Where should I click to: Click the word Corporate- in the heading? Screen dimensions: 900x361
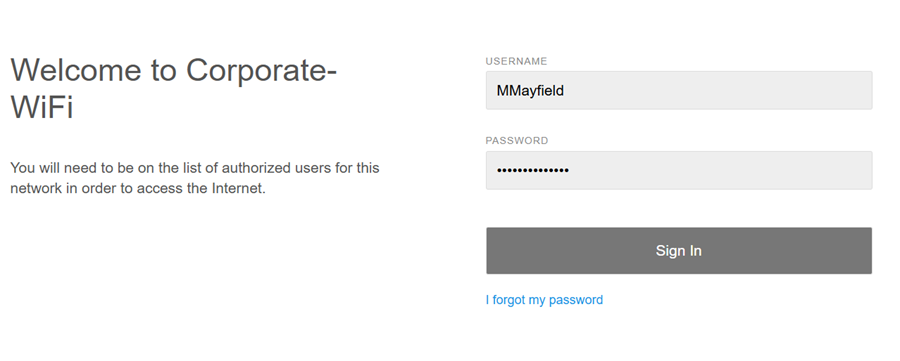tap(261, 70)
